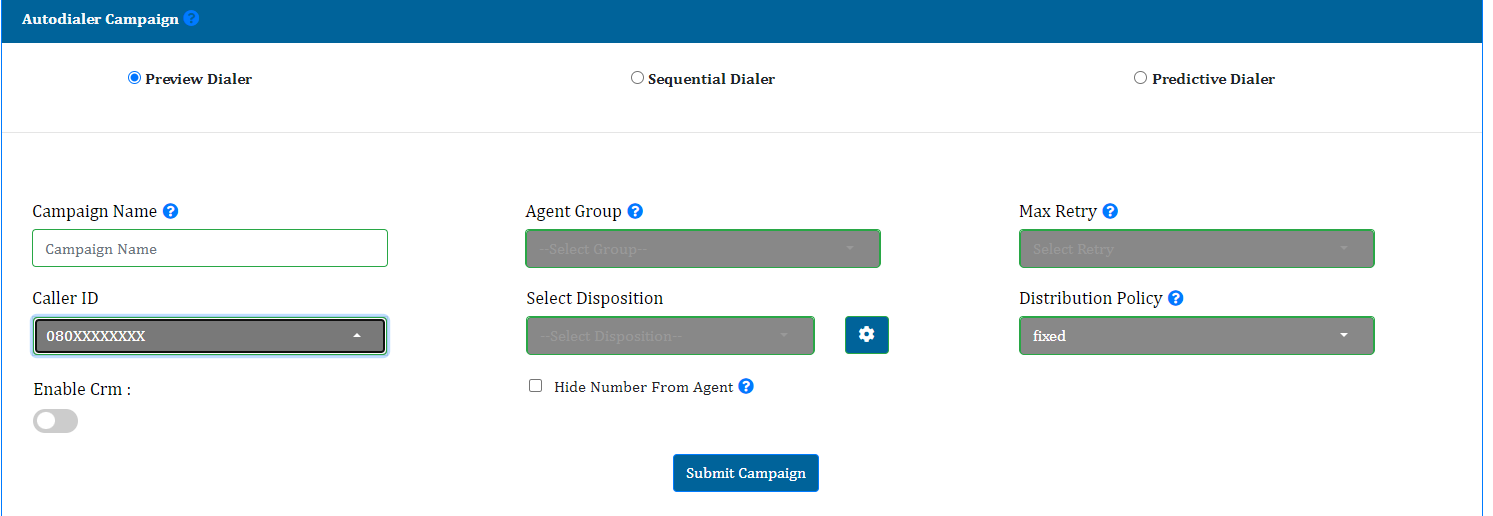The image size is (1493, 516).
Task: Open the Caller ID dropdown 080XXXXXXXX
Action: (210, 336)
